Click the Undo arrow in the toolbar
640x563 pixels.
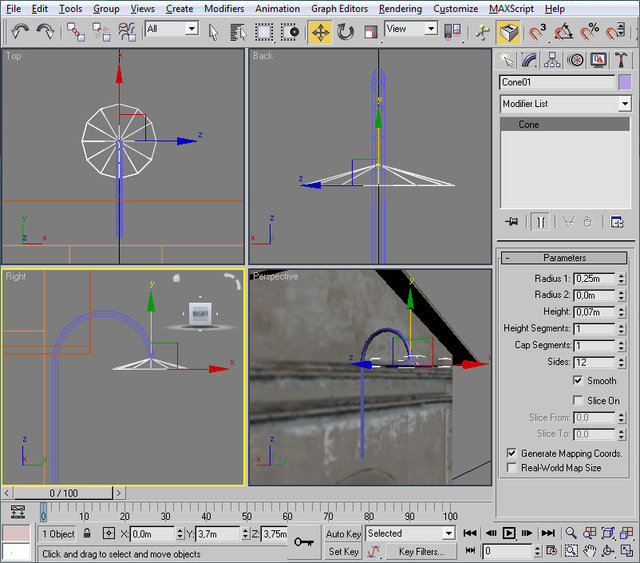coord(19,32)
